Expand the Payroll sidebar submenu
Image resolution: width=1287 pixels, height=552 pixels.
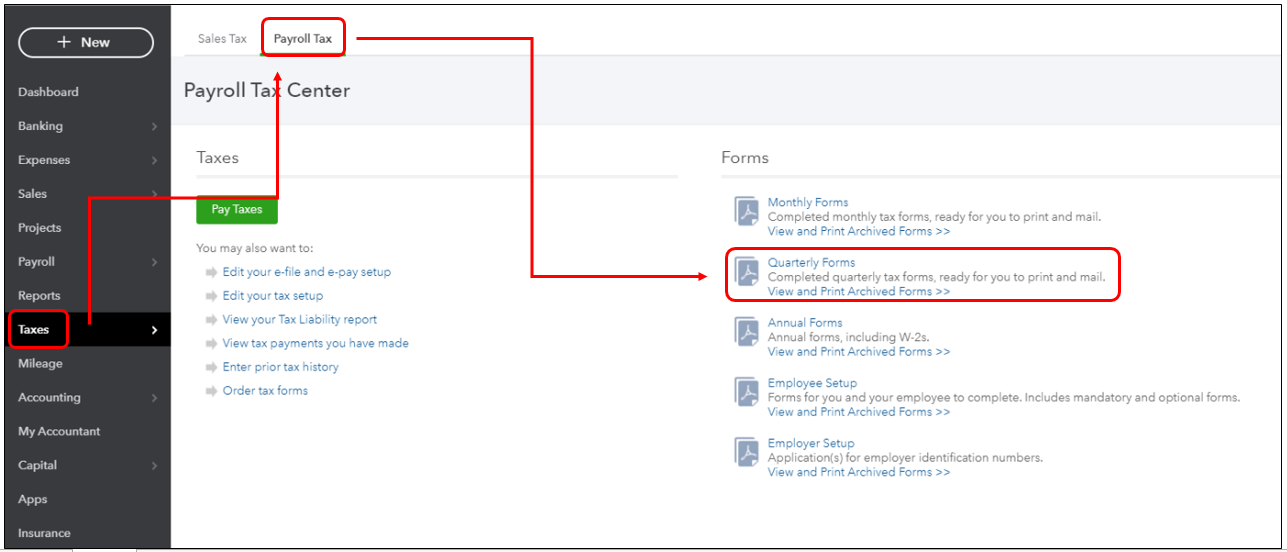pyautogui.click(x=154, y=263)
